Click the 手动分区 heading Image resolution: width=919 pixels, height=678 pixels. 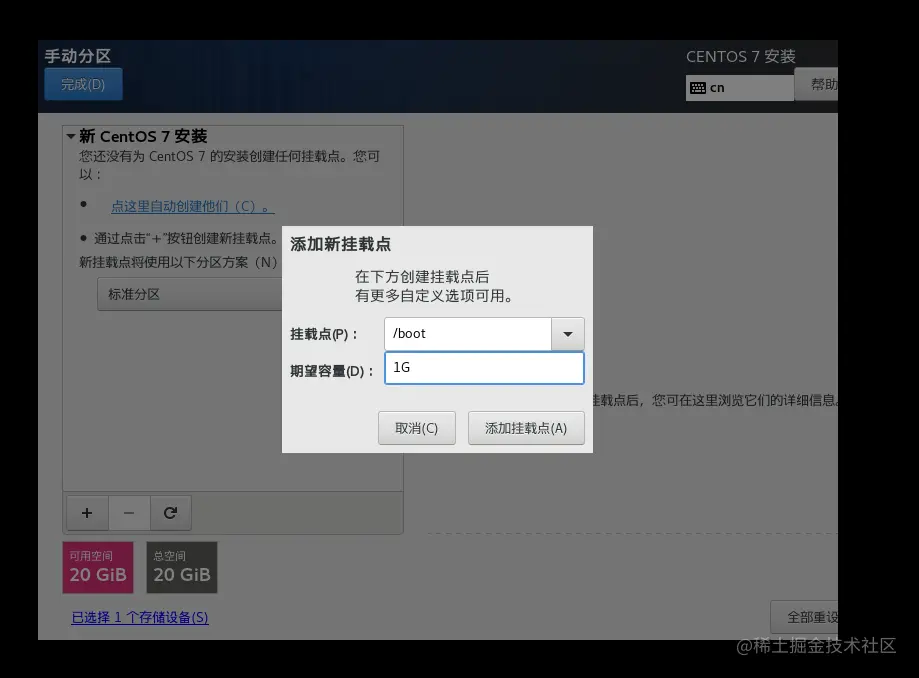pos(78,56)
